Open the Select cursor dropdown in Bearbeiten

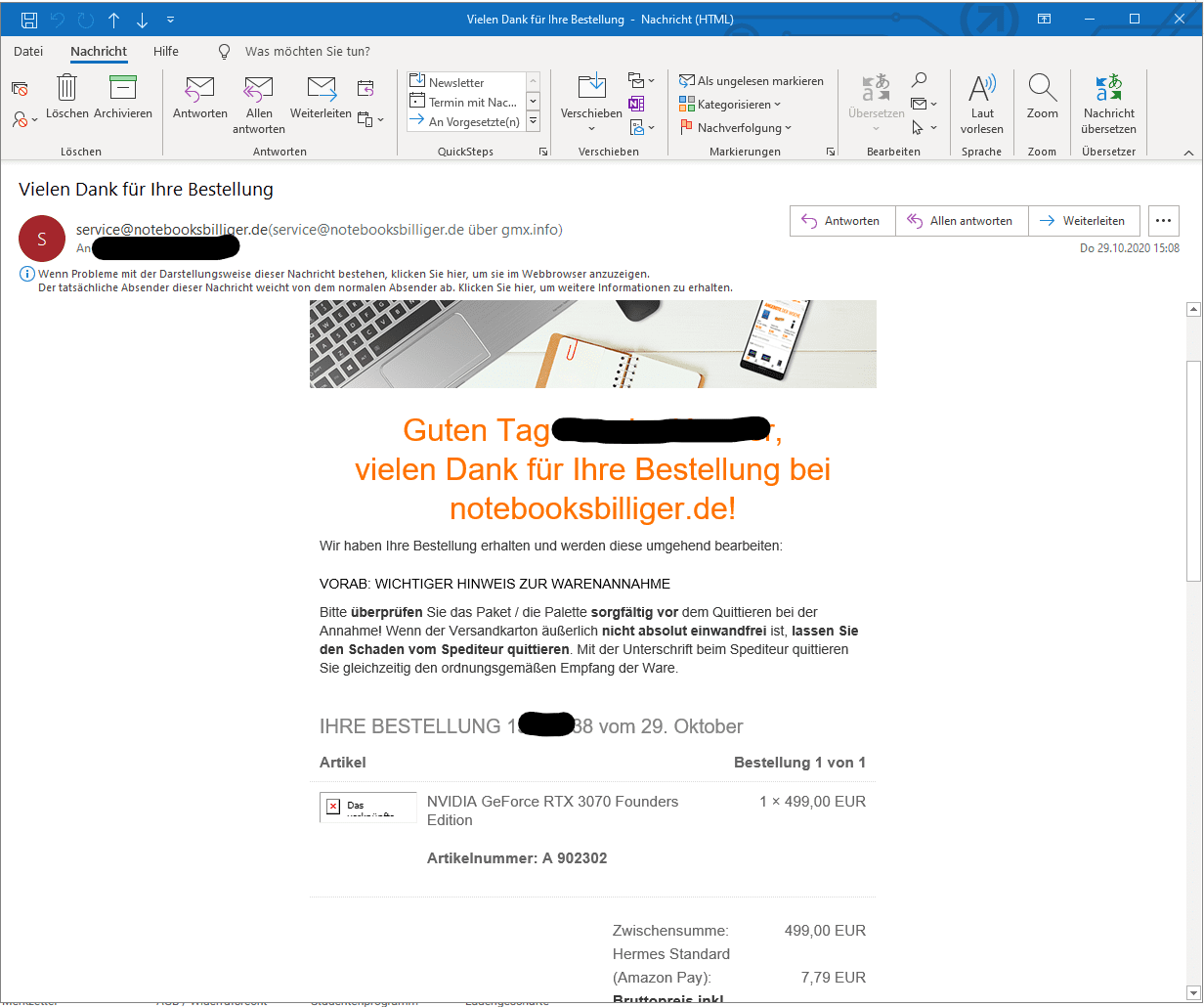924,127
